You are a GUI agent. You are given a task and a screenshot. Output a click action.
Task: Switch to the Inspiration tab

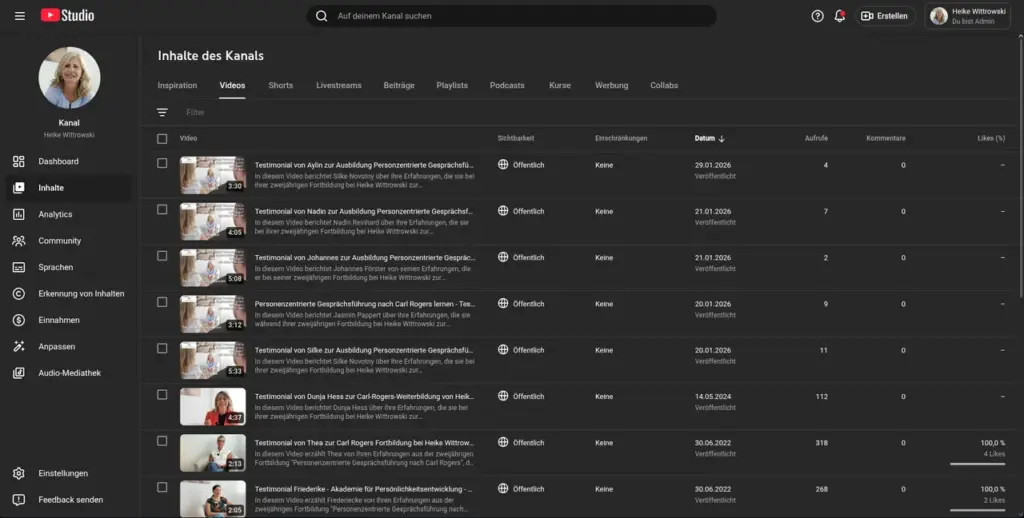(x=177, y=86)
